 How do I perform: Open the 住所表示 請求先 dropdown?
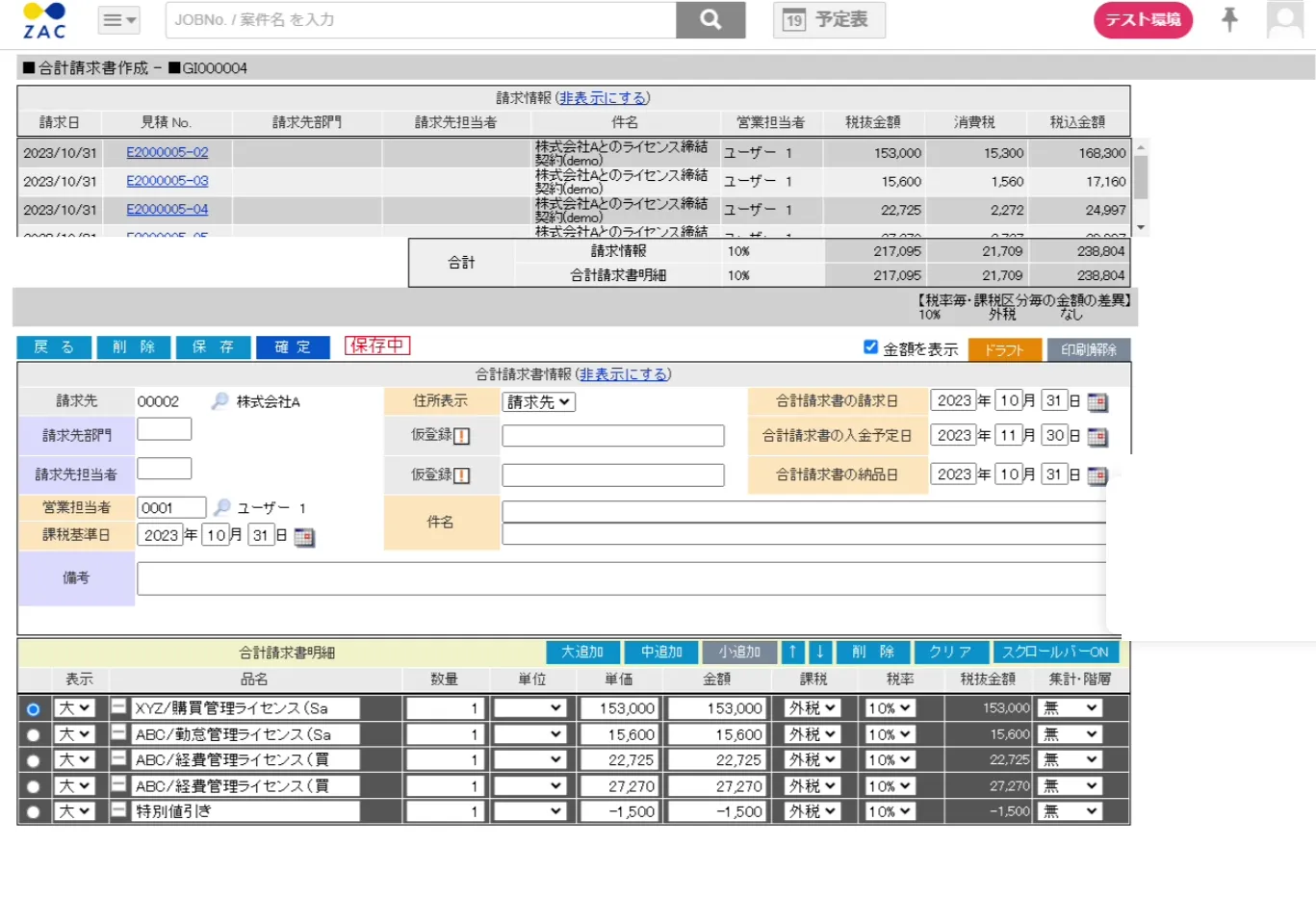[x=539, y=402]
